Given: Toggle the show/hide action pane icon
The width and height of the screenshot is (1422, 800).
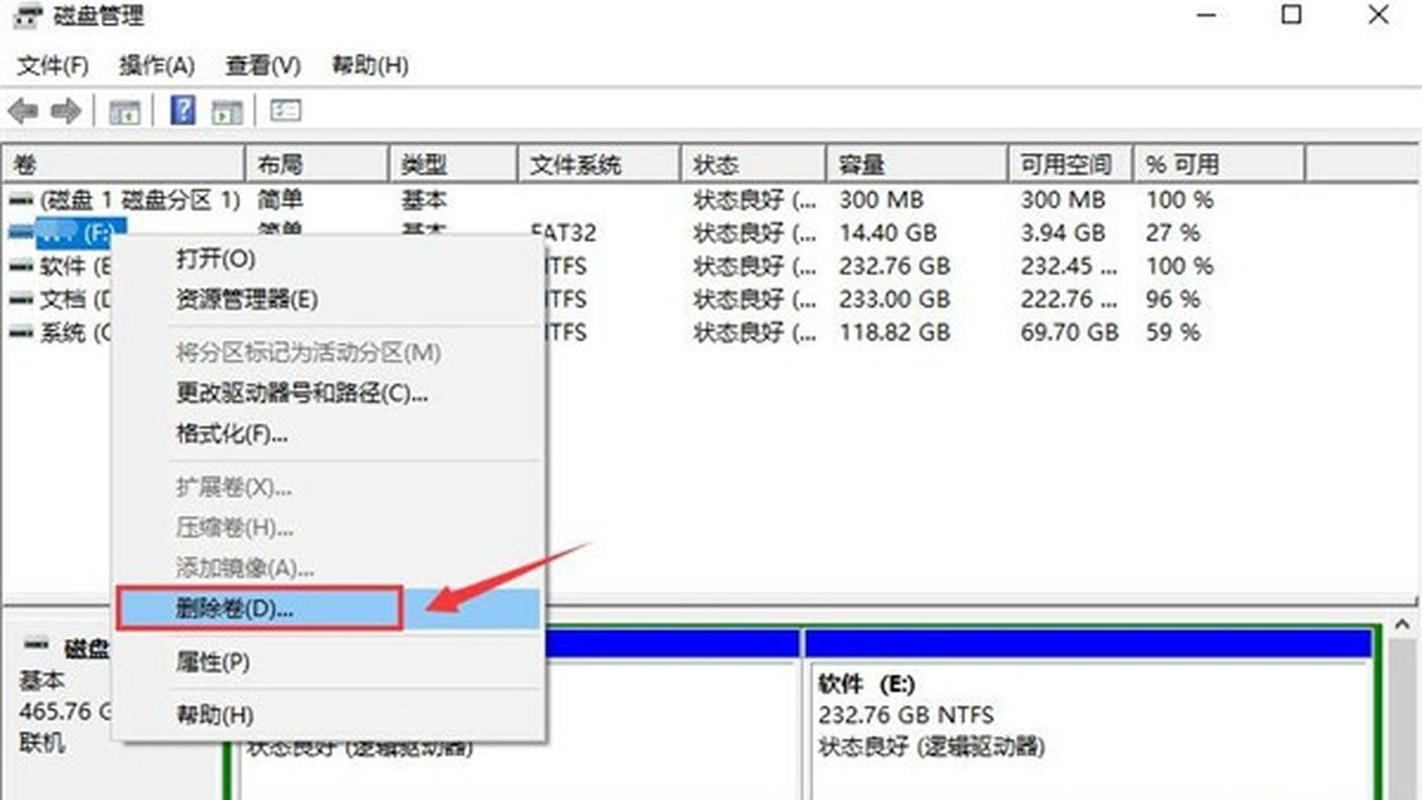Looking at the screenshot, I should (x=227, y=111).
